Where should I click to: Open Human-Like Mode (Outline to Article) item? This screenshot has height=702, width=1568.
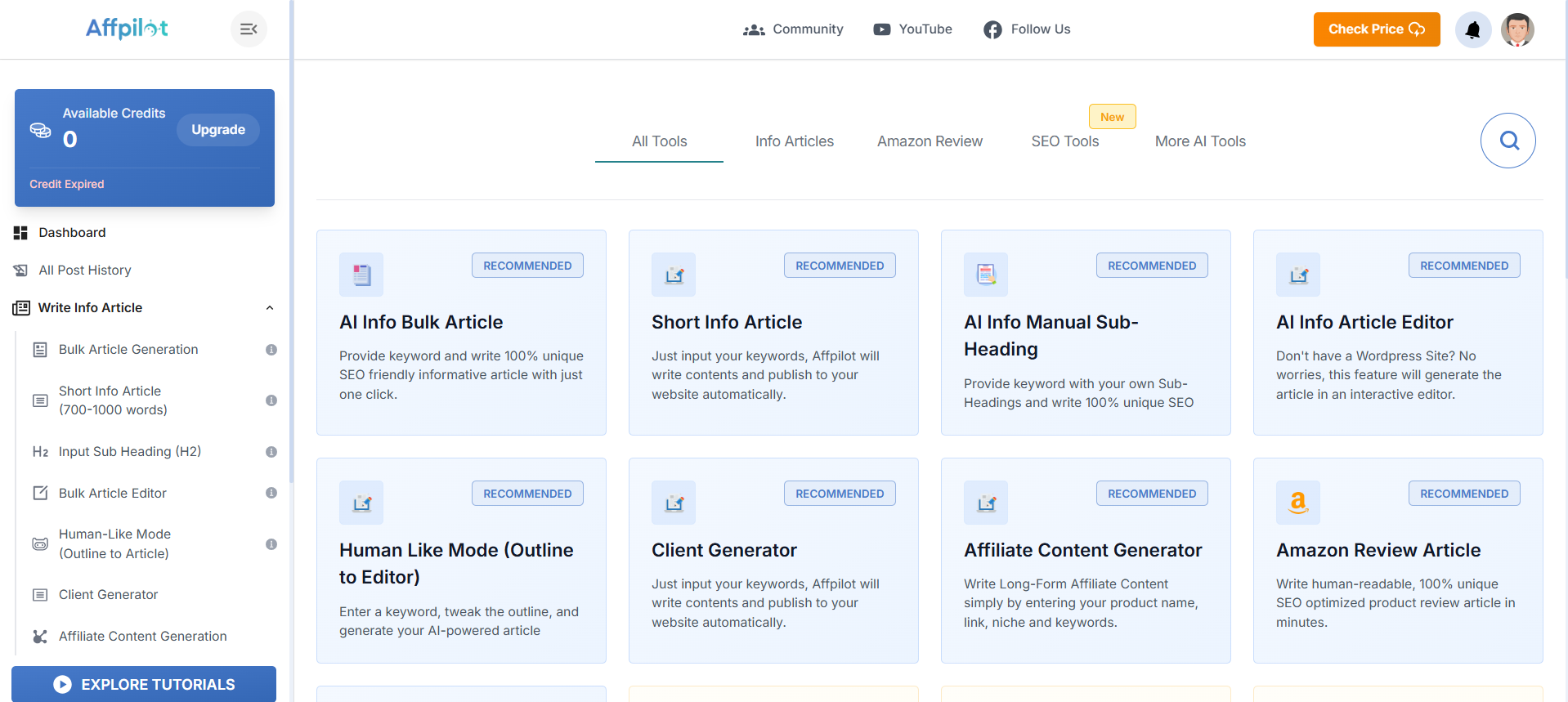pyautogui.click(x=114, y=544)
